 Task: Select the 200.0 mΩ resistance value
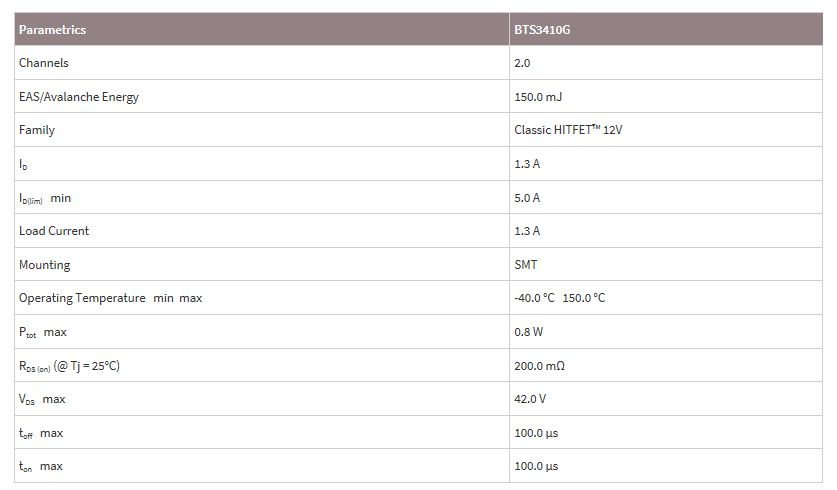540,366
